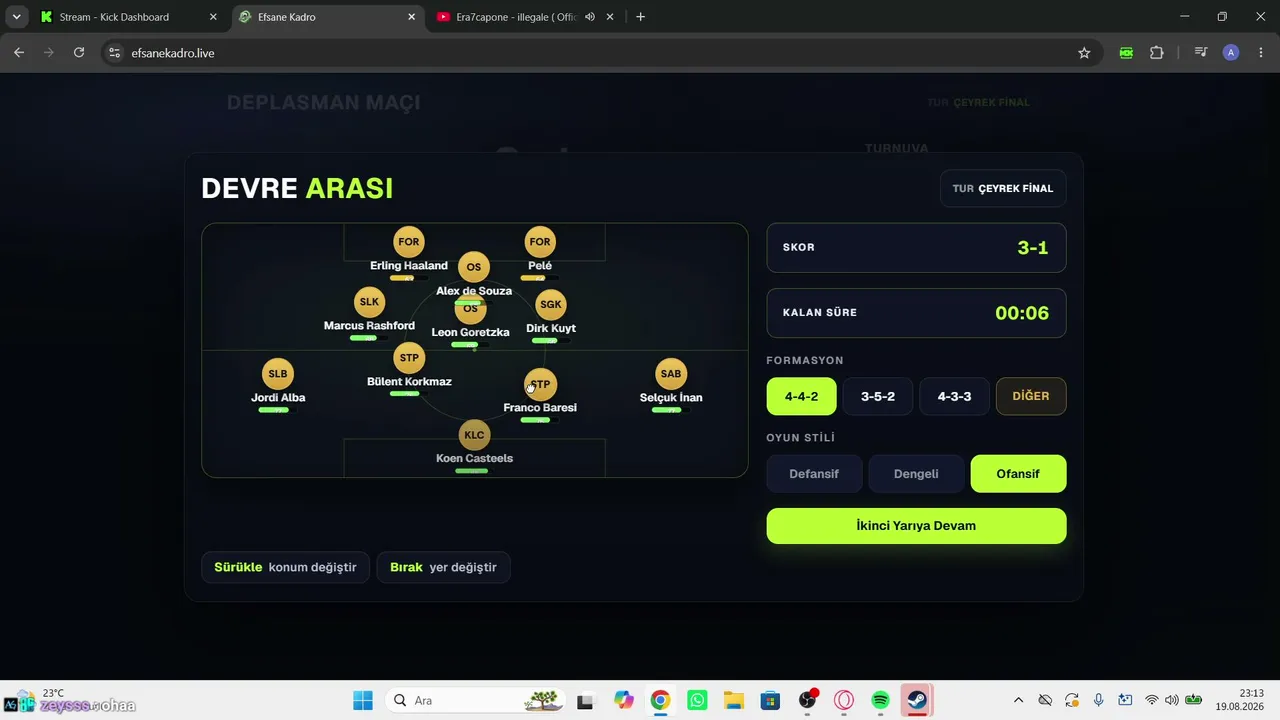Pick Alex de Souza's OS token
Viewport: 1280px width, 720px height.
click(474, 267)
